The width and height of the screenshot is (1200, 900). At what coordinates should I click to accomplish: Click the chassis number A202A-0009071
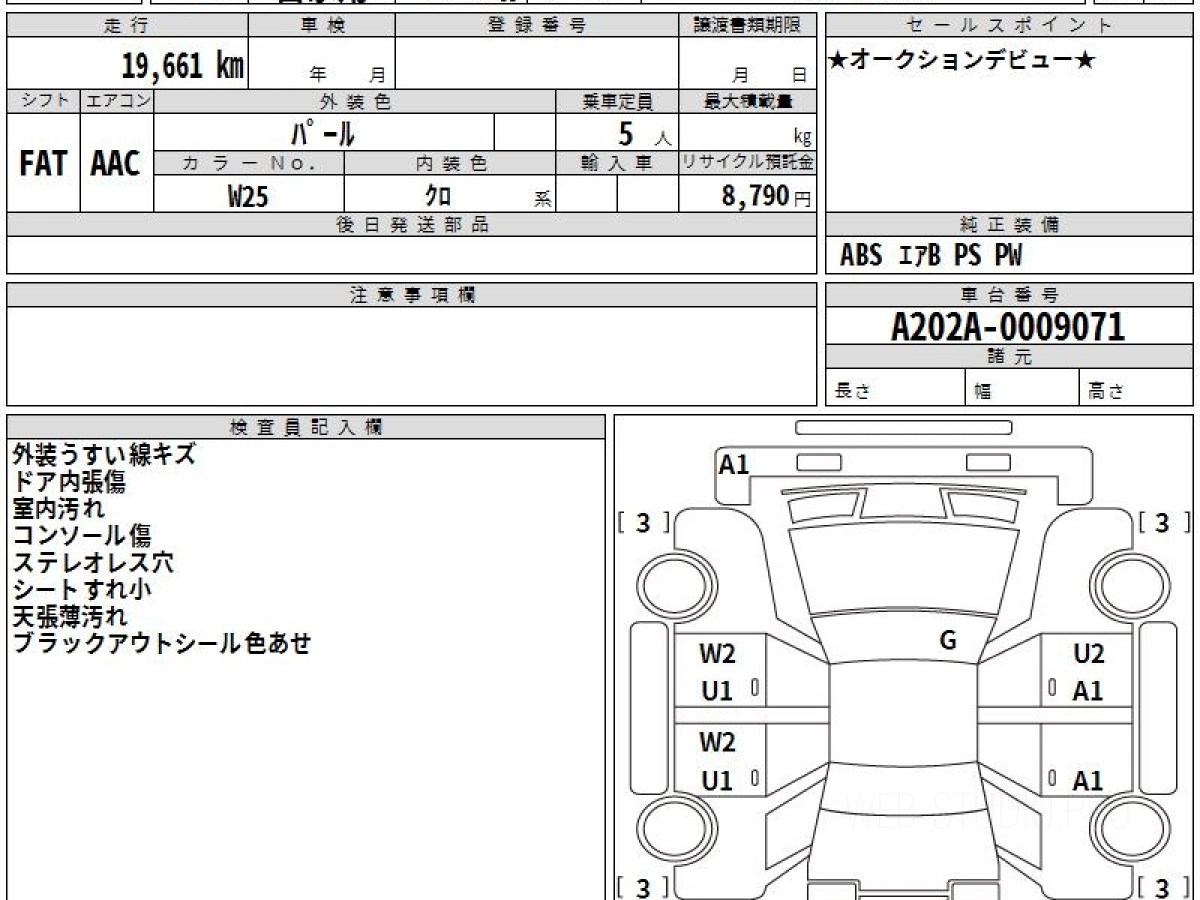click(1008, 326)
